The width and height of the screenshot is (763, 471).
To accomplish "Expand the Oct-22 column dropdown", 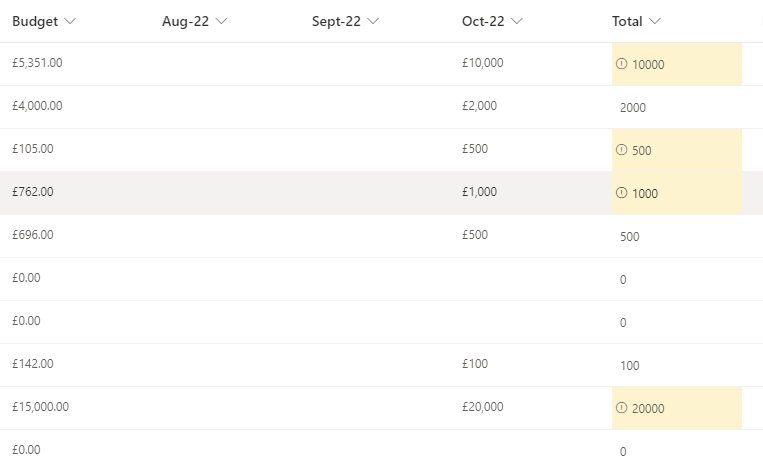I will 516,21.
